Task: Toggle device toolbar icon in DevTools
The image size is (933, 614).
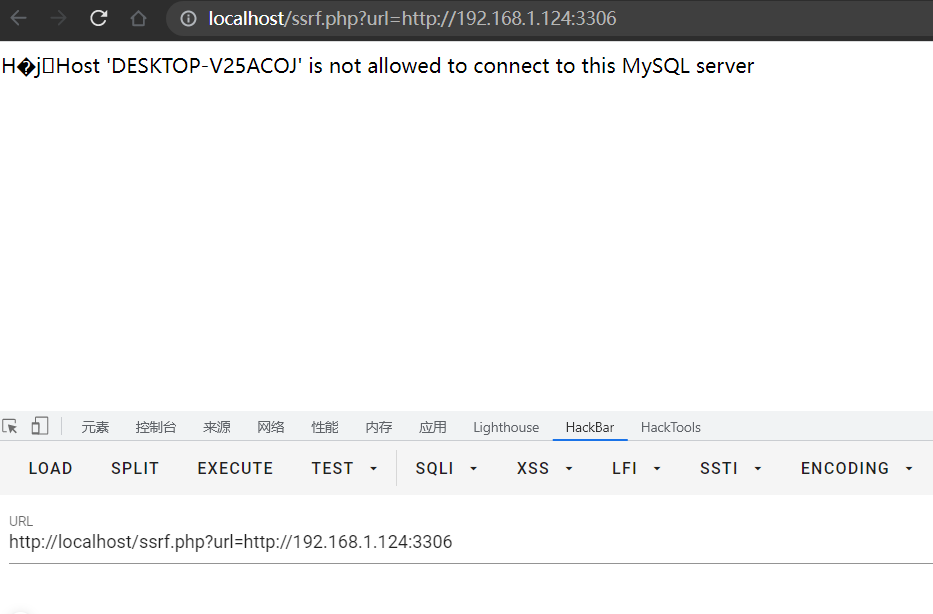Action: (40, 426)
